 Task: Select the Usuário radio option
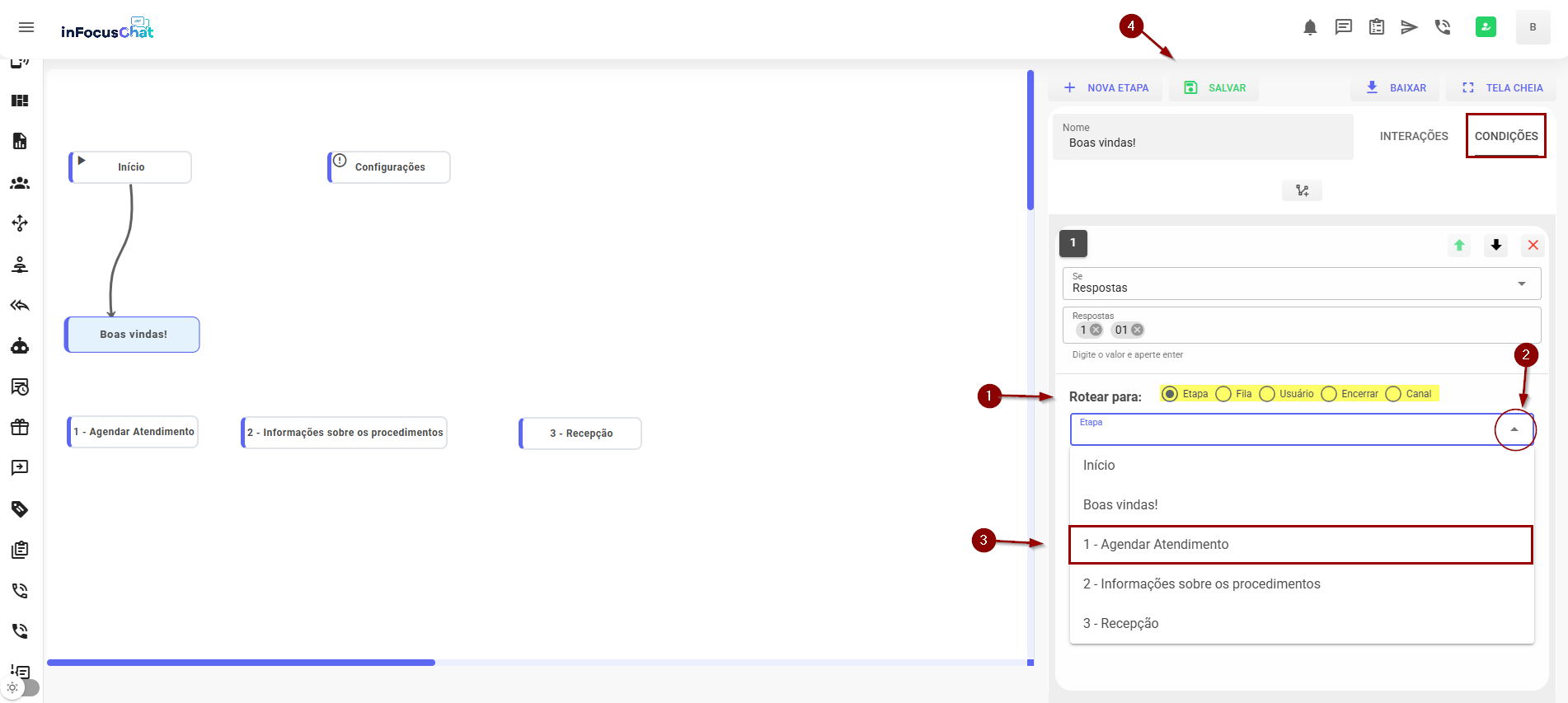click(x=1268, y=394)
